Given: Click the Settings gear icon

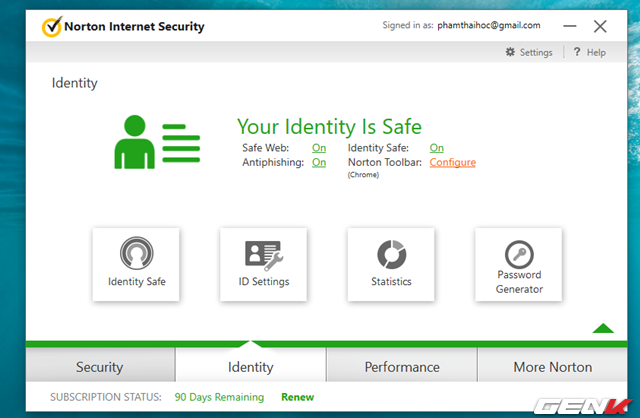Looking at the screenshot, I should click(x=510, y=52).
